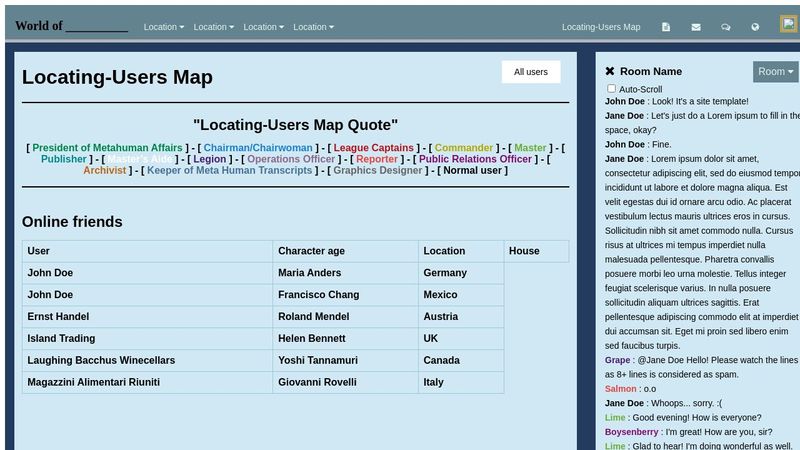Open the envelope mail icon

pyautogui.click(x=696, y=27)
